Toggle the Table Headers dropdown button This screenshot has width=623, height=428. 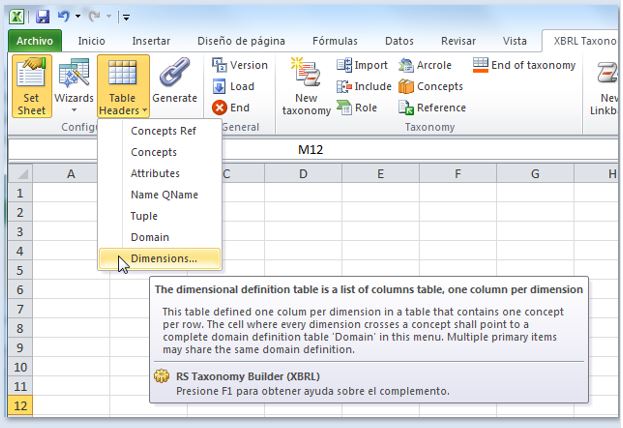click(123, 86)
